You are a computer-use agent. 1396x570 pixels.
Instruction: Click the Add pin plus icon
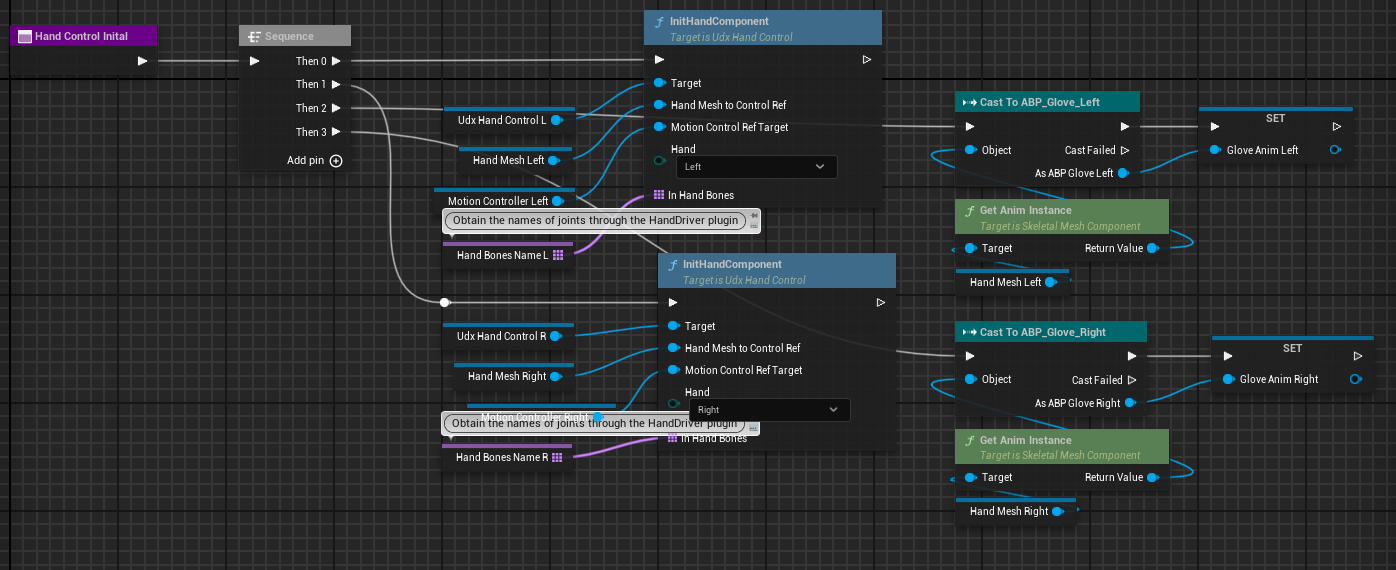336,161
